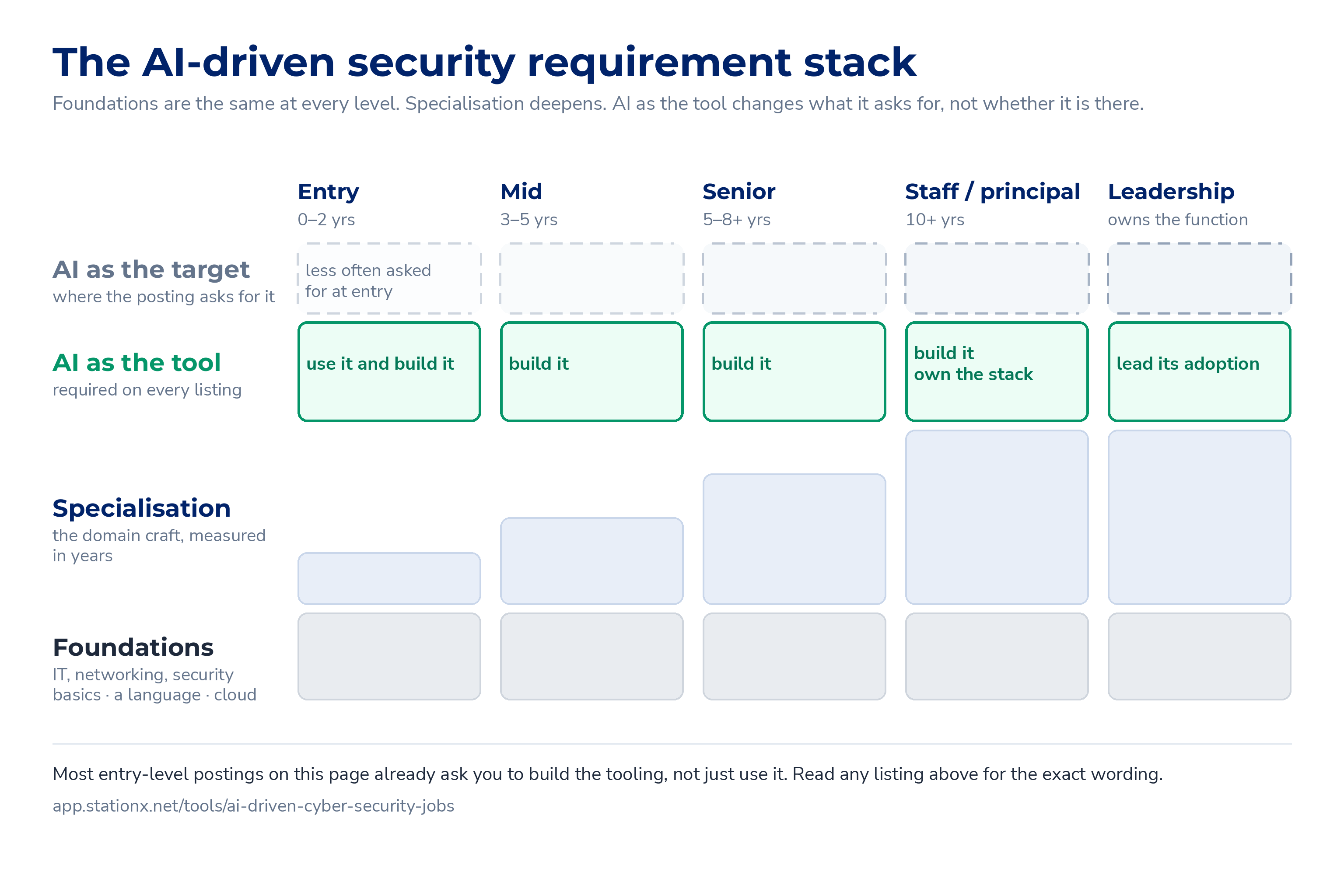
Task: Select the 'Mid' column heading
Action: (x=521, y=192)
